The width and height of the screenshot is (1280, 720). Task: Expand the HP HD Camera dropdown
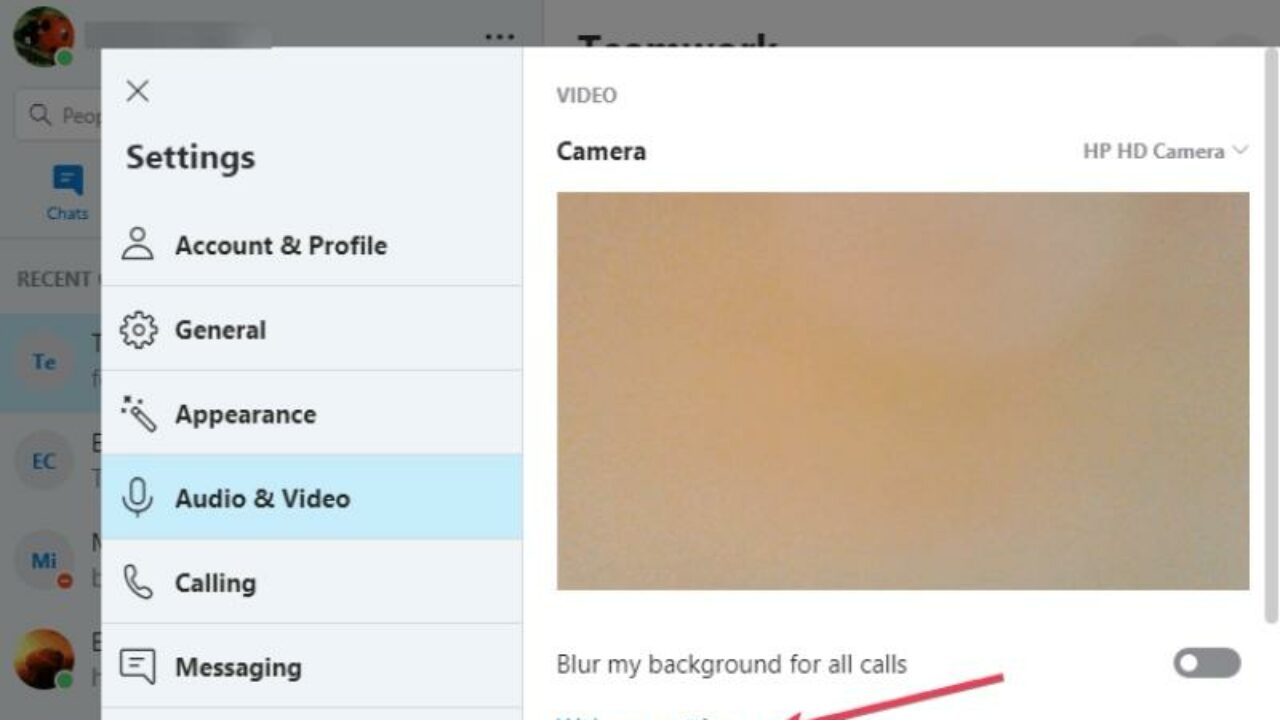(x=1165, y=151)
